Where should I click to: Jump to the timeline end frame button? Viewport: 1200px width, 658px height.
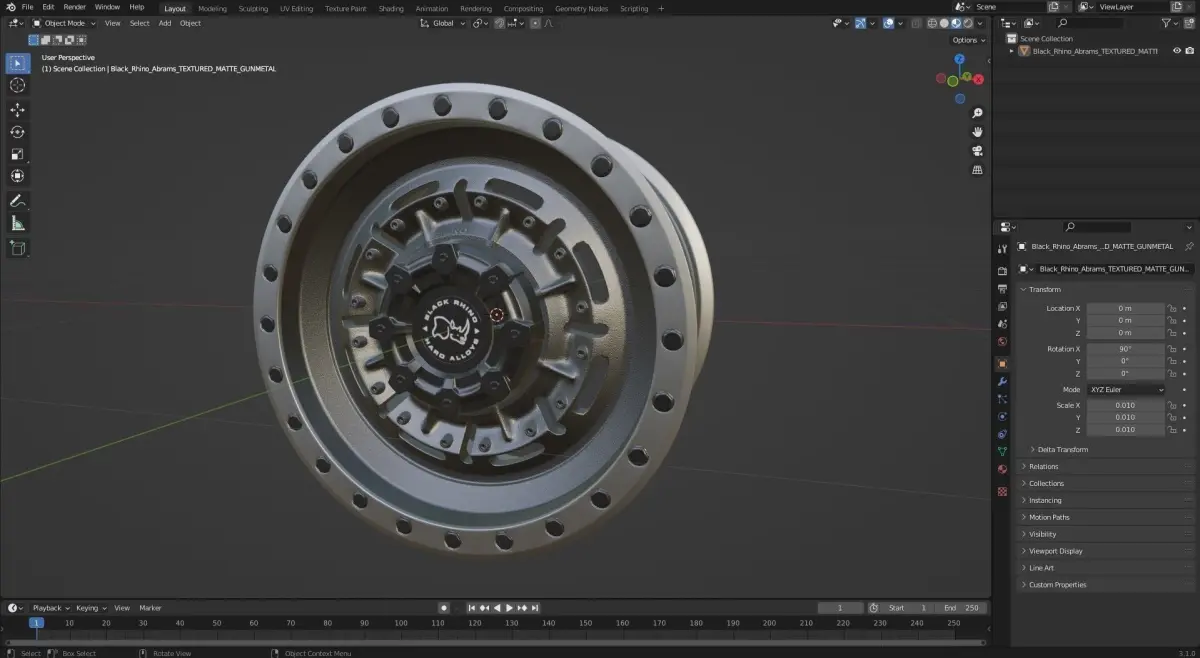tap(535, 608)
